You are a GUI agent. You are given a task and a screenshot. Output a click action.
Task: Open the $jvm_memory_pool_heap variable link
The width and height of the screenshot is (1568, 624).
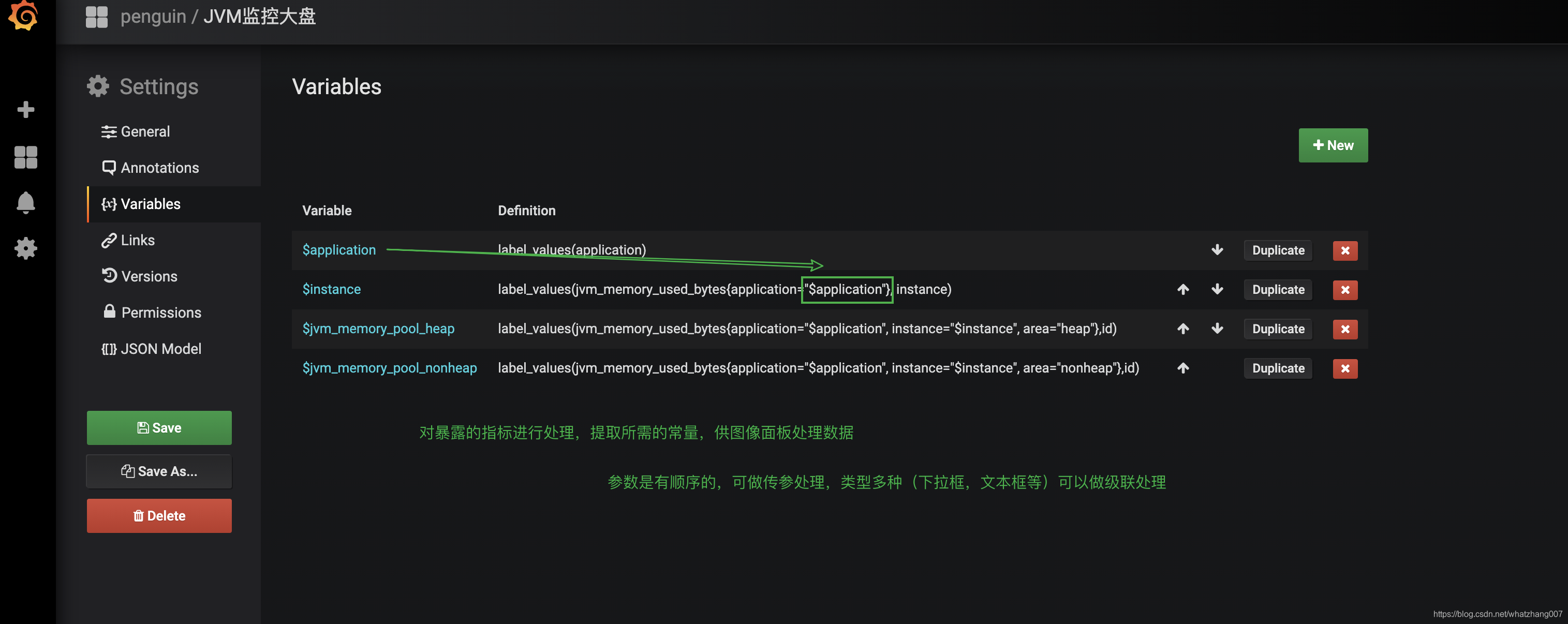378,329
